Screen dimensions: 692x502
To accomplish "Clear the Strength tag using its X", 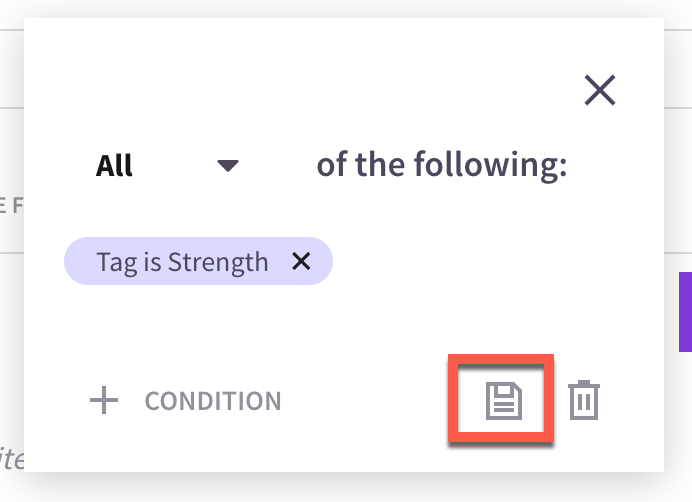I will click(301, 261).
